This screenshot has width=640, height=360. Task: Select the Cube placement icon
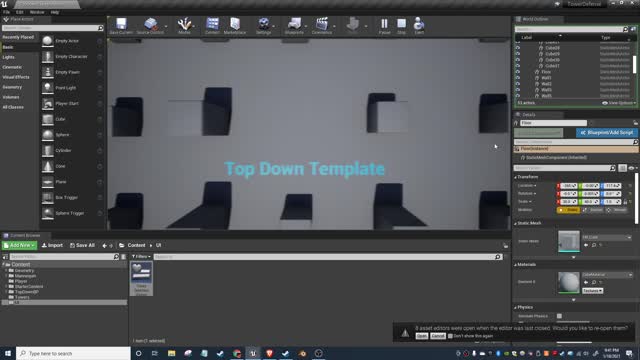coord(47,119)
